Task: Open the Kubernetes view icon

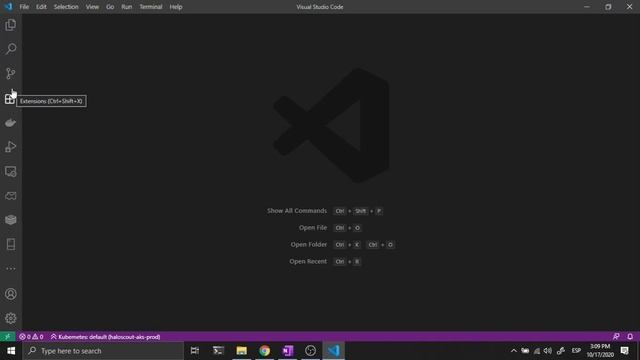Action: [x=11, y=196]
